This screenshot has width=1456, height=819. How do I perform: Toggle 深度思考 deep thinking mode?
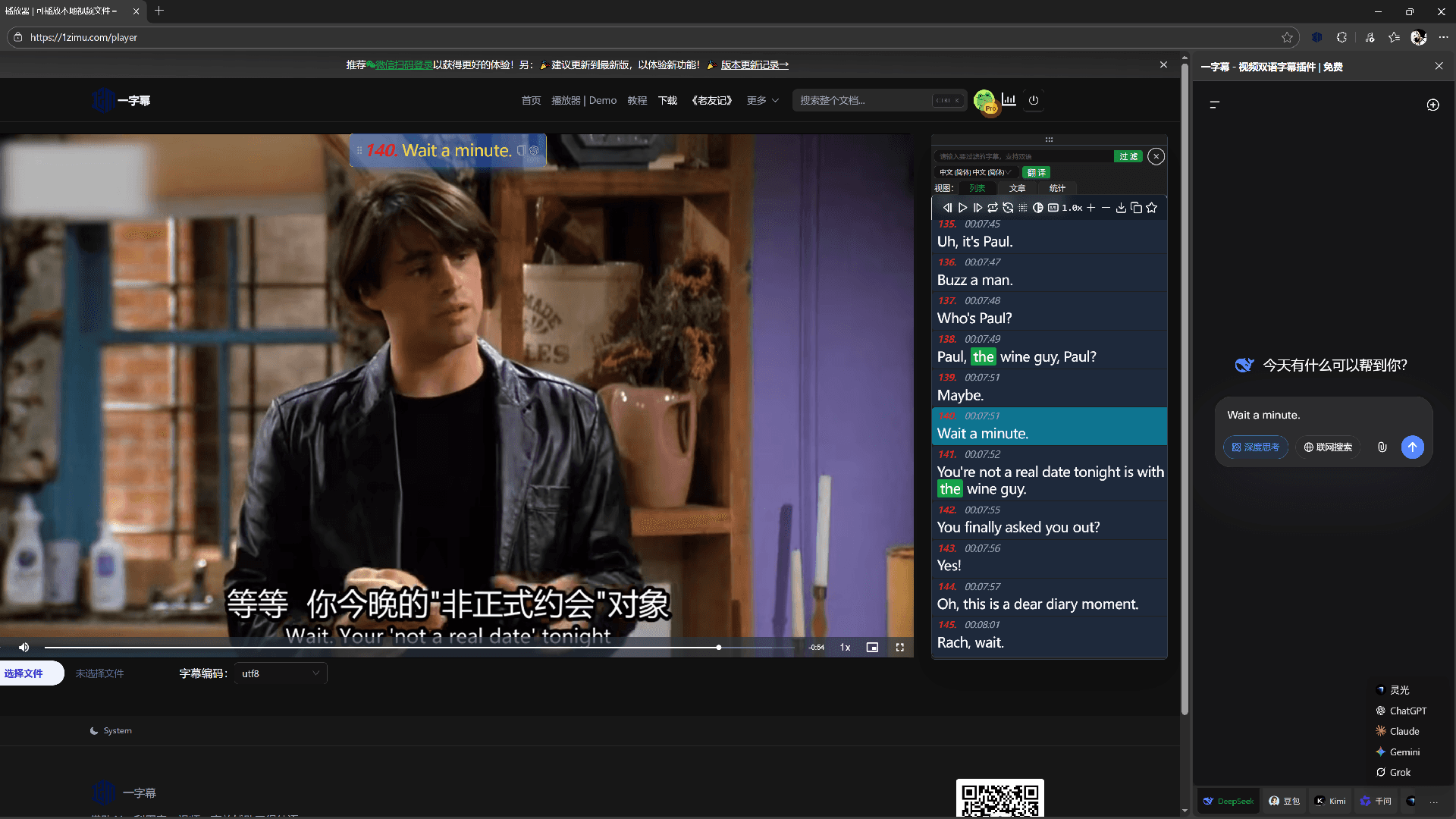(1255, 447)
